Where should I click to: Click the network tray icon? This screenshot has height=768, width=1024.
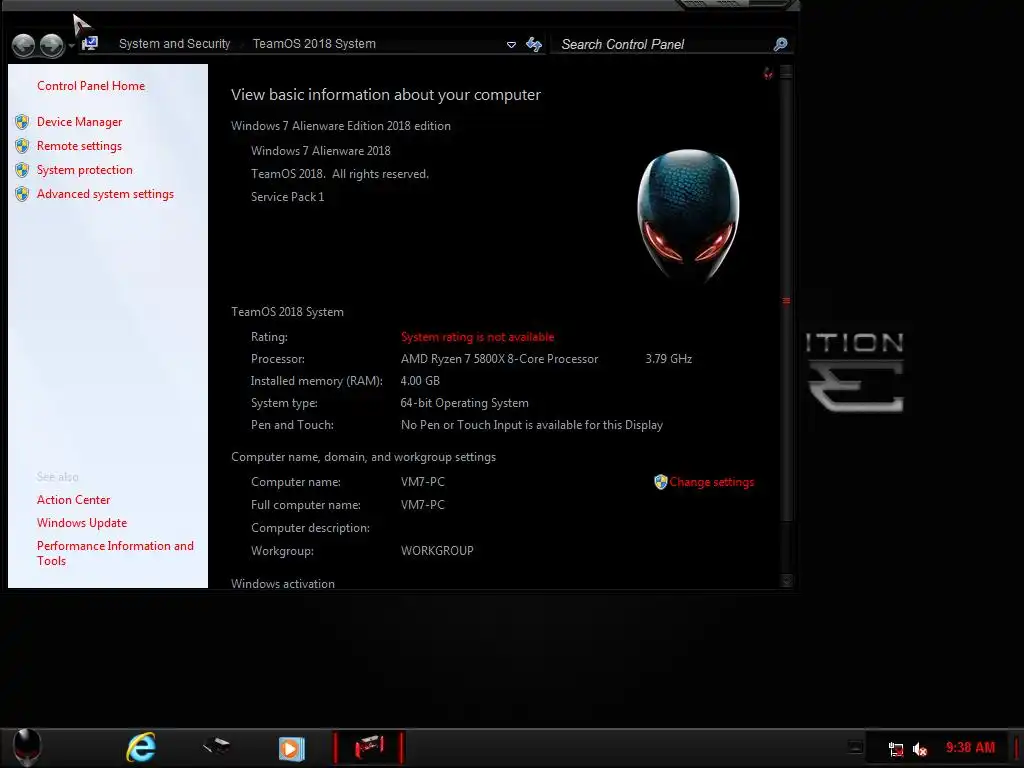click(x=896, y=749)
